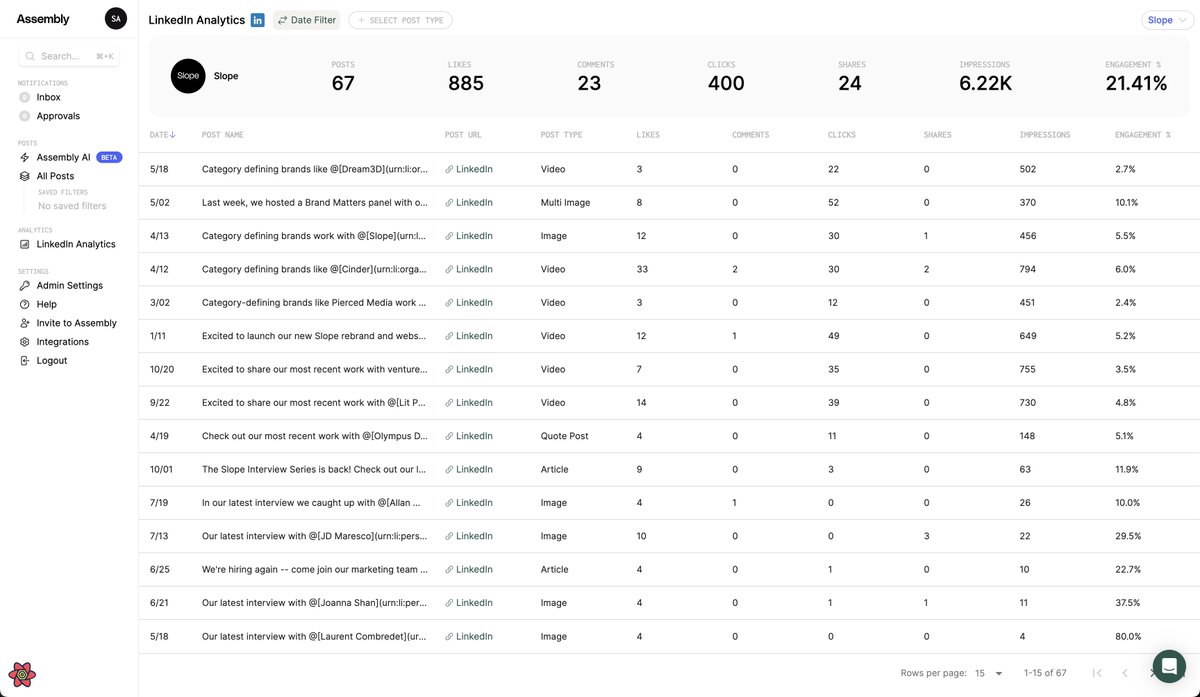Sort by the Post Name column header
Image resolution: width=1200 pixels, height=697 pixels.
point(223,135)
